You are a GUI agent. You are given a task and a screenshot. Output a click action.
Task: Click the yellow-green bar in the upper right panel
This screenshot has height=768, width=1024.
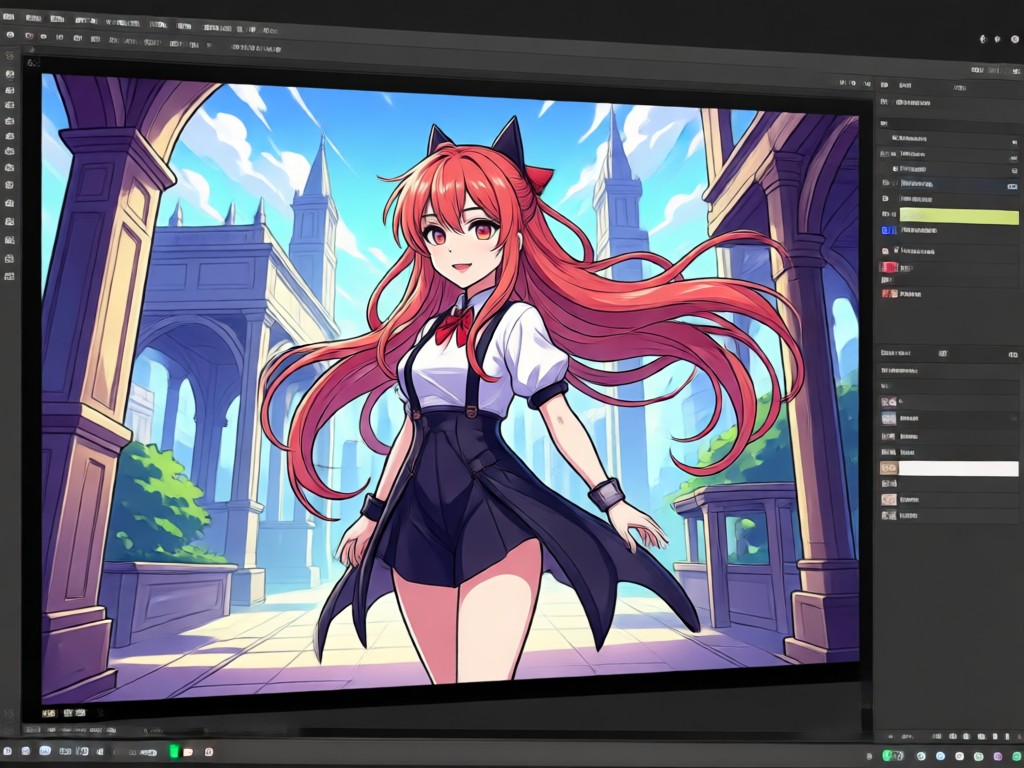[x=959, y=216]
